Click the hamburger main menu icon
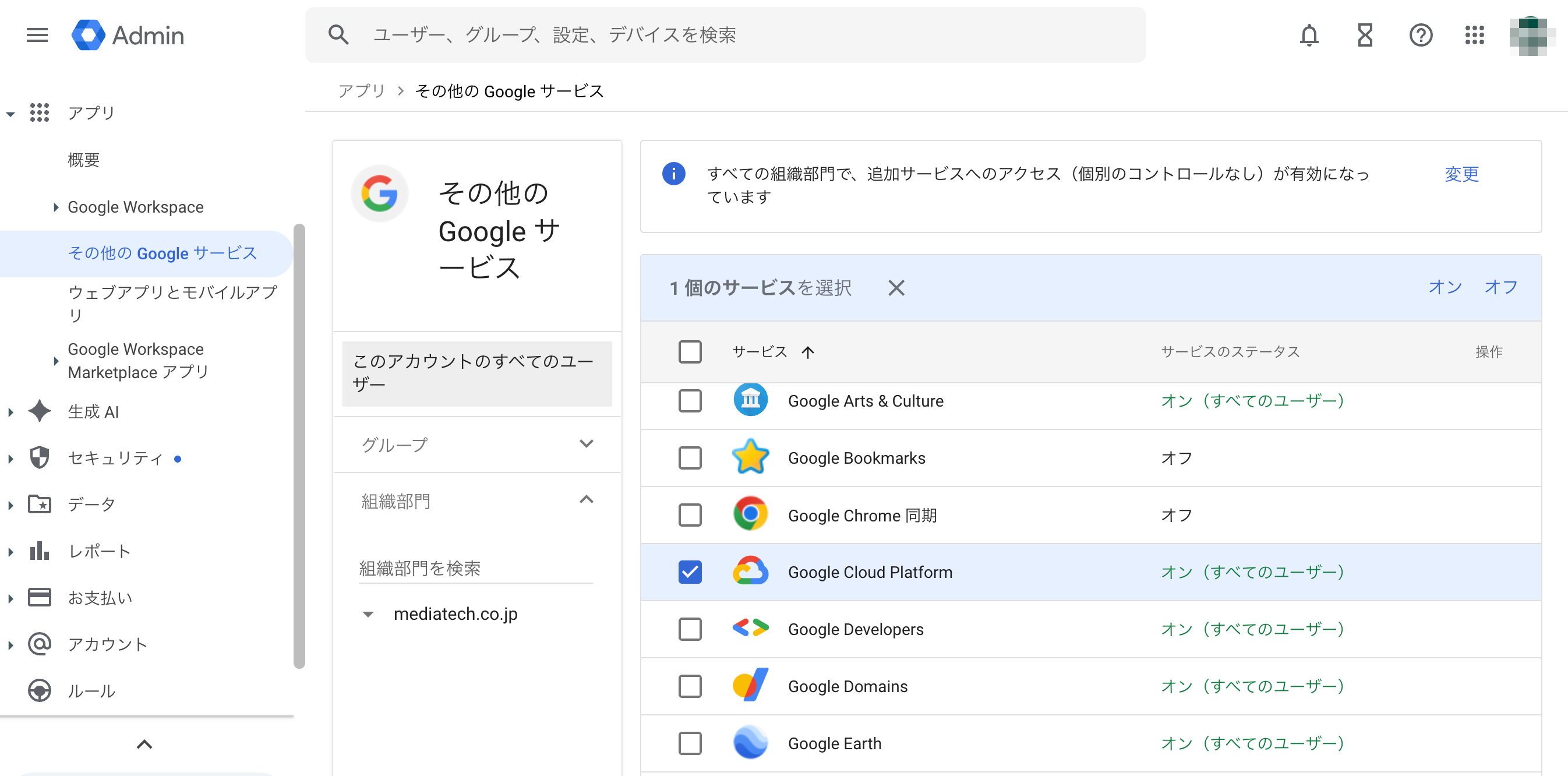The height and width of the screenshot is (776, 1568). [37, 36]
